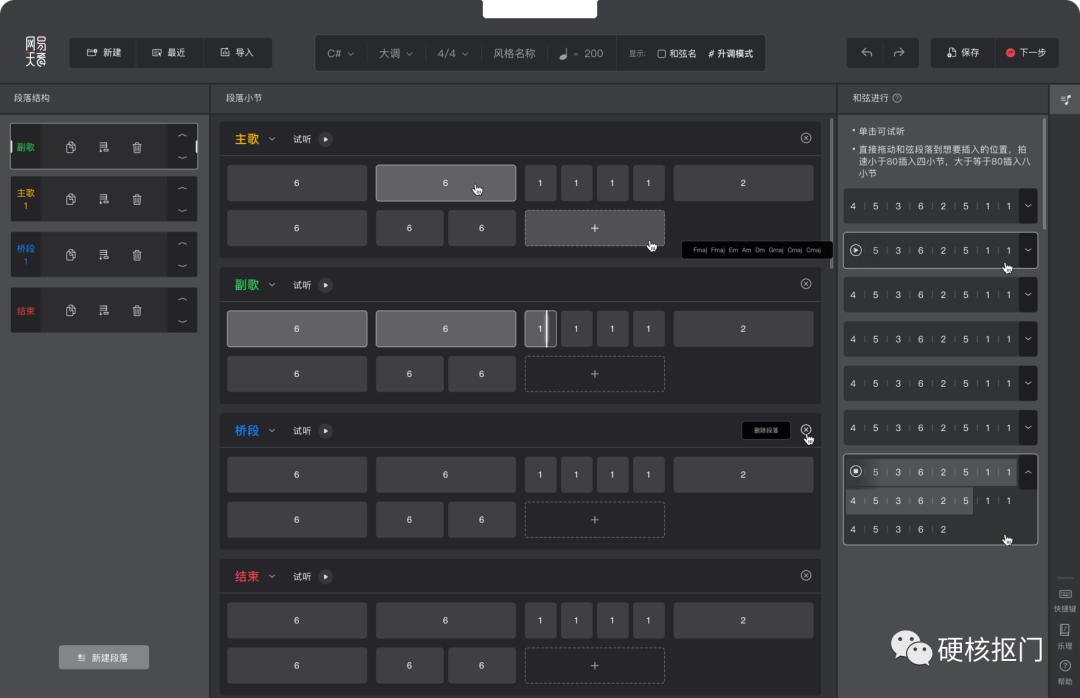Image resolution: width=1080 pixels, height=698 pixels.
Task: Open the help icon beside 和弦进行
Action: pyautogui.click(x=897, y=98)
